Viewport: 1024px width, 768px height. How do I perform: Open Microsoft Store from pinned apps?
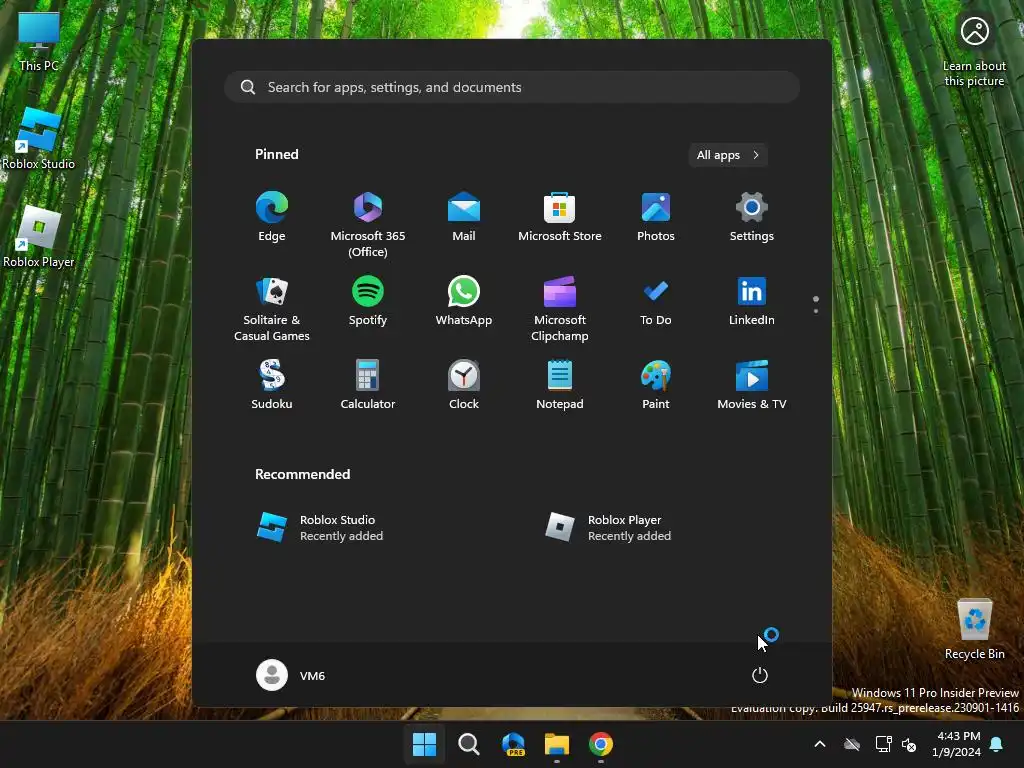click(560, 217)
